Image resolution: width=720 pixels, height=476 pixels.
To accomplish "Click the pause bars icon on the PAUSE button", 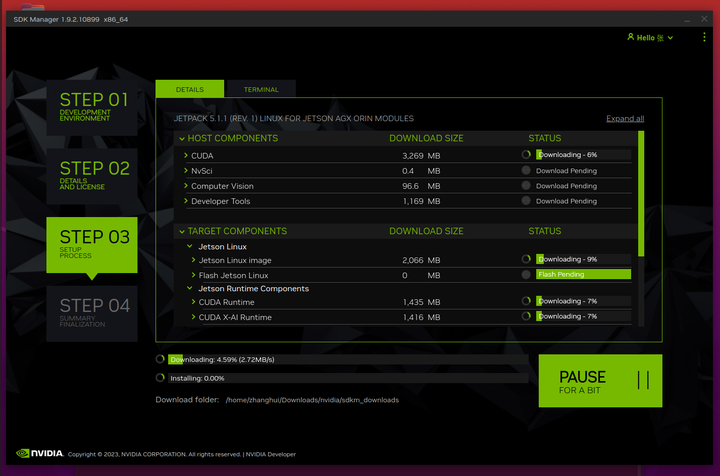I will pyautogui.click(x=643, y=380).
